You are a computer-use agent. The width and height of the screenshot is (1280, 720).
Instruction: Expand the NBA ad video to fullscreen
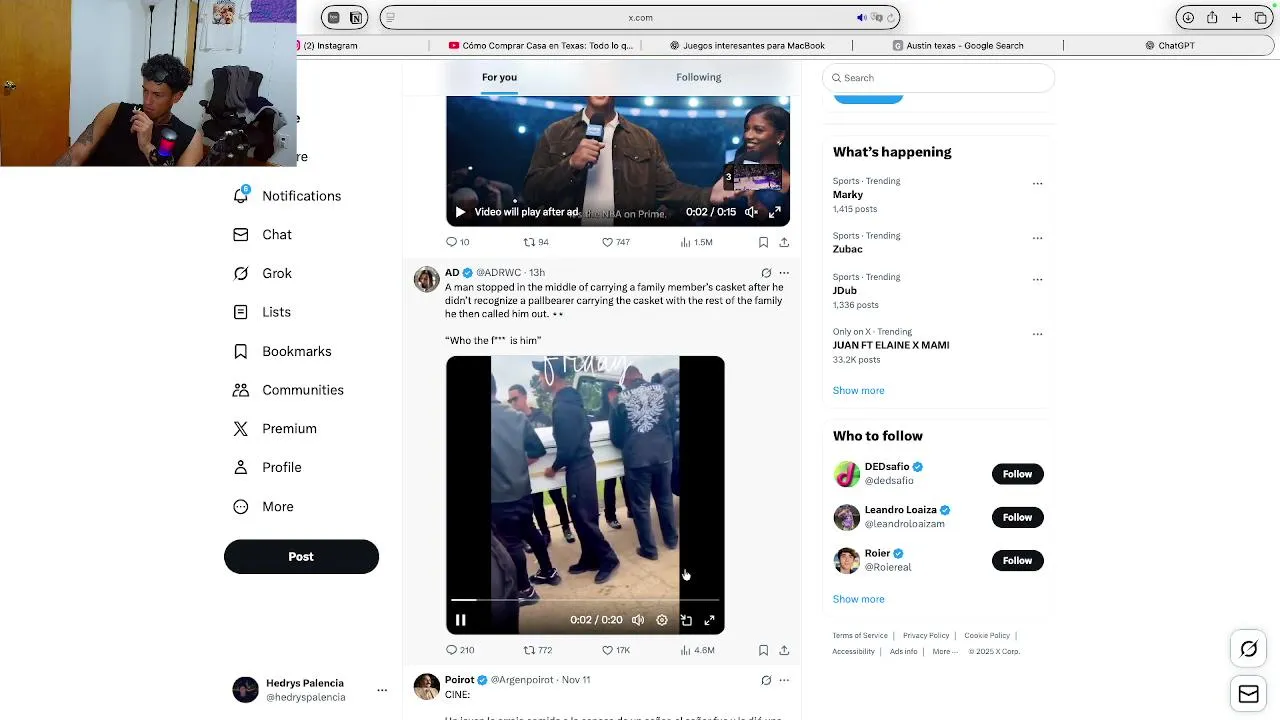[x=775, y=212]
